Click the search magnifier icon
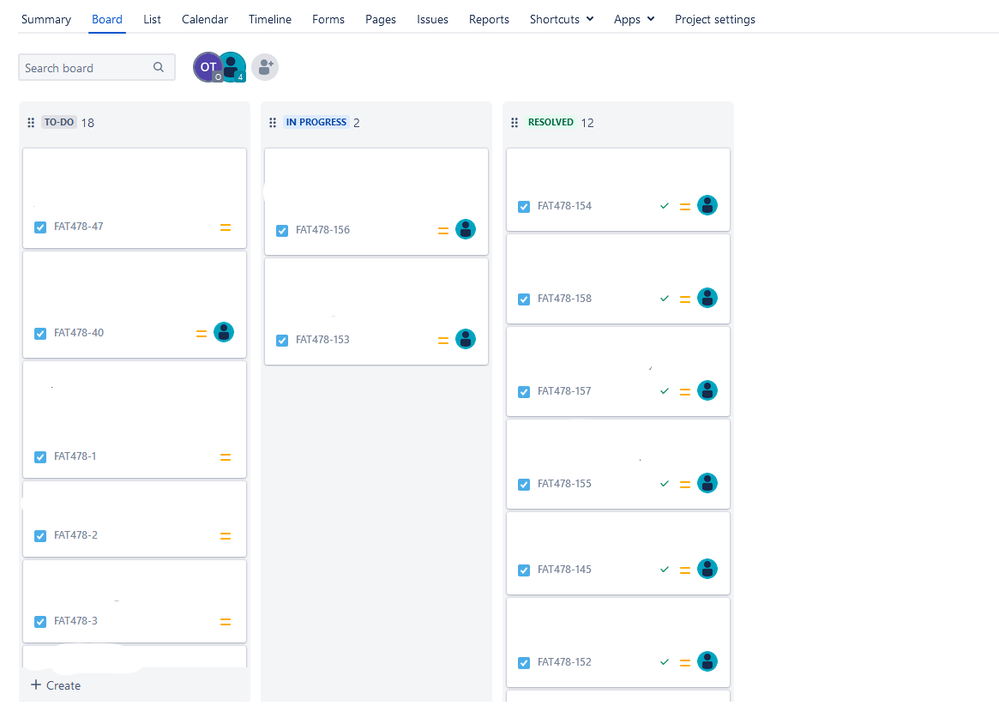This screenshot has height=707, width=999. tap(159, 67)
